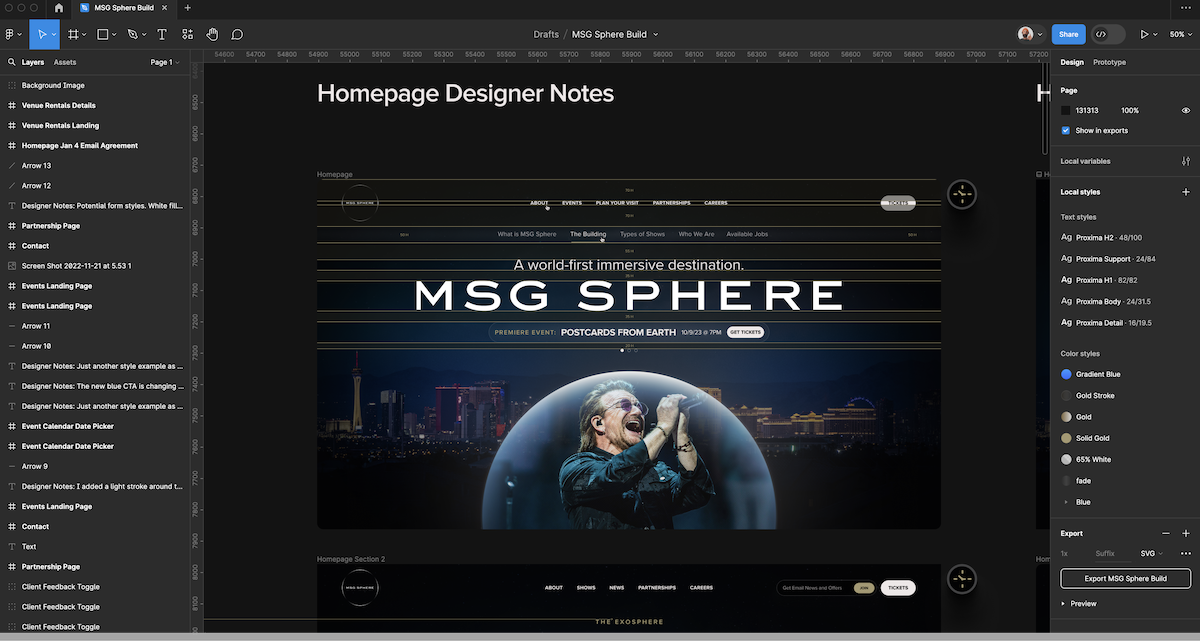
Task: Click Export MSG Sphere Build button
Action: pos(1126,579)
